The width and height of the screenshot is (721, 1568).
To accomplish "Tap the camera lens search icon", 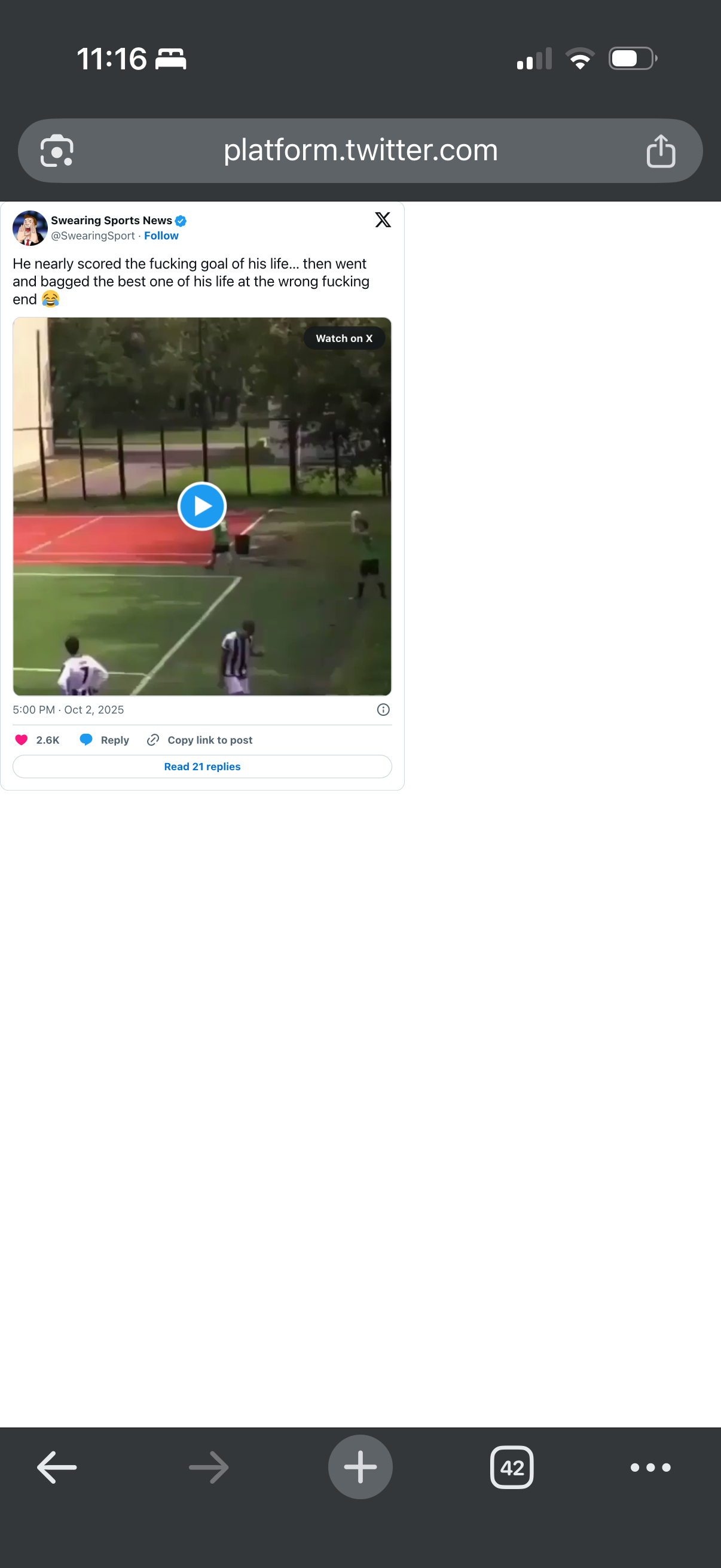I will click(57, 151).
